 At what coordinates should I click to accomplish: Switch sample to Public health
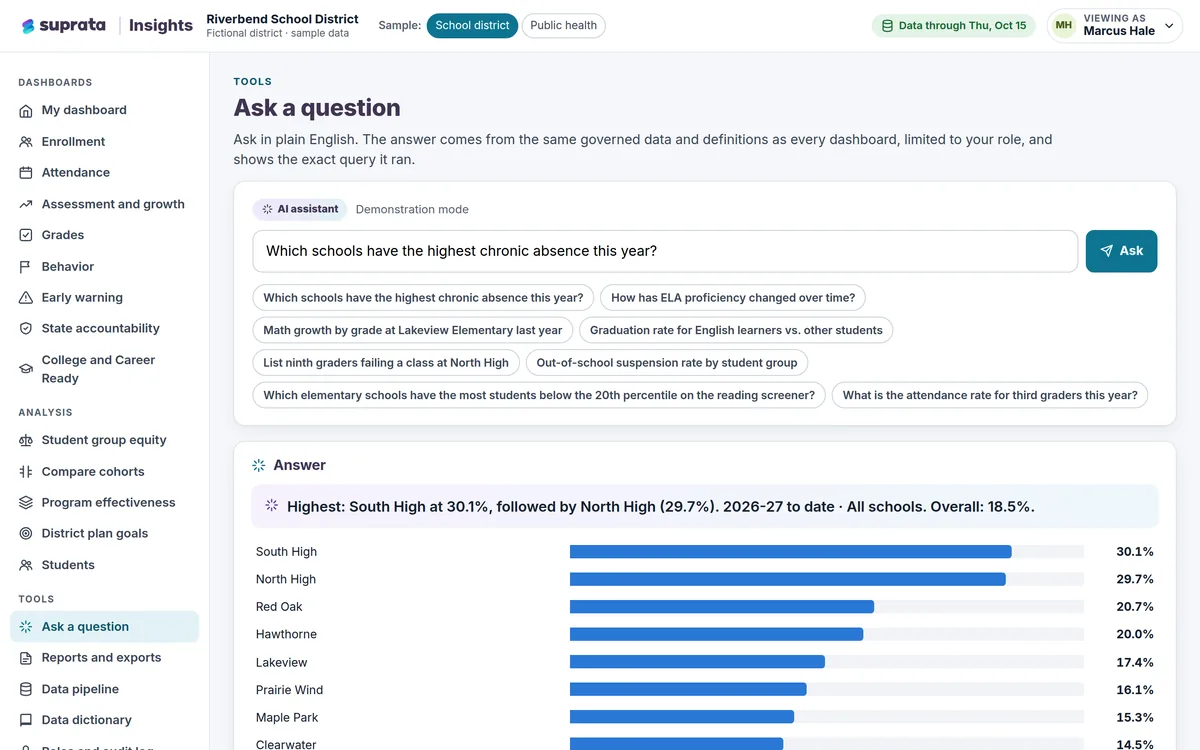tap(563, 26)
